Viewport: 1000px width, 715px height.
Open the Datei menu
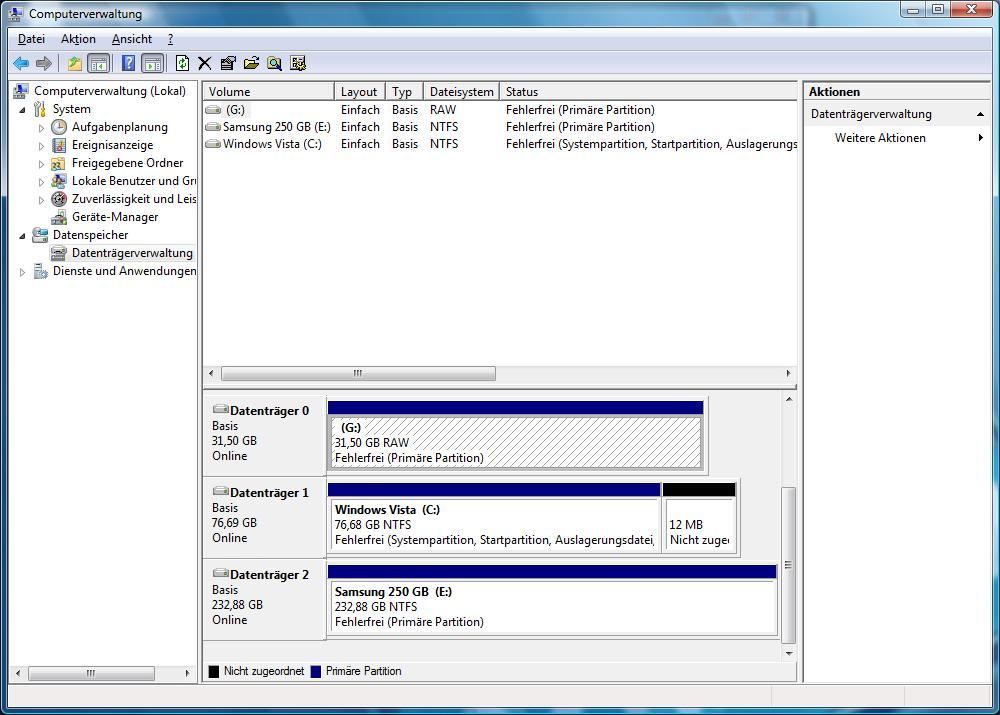[x=31, y=39]
